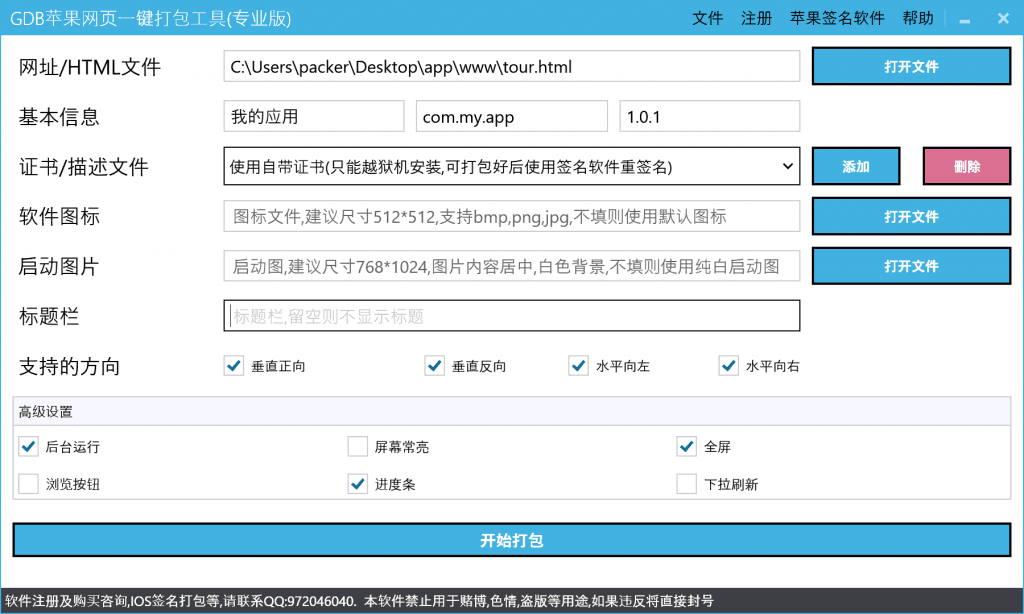Disable the 水平向左 orientation
The image size is (1024, 614).
578,366
